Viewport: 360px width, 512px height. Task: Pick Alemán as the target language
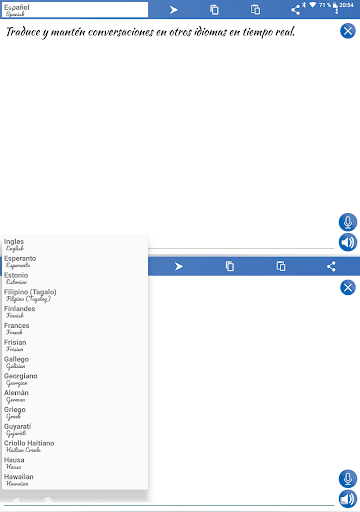coord(75,396)
